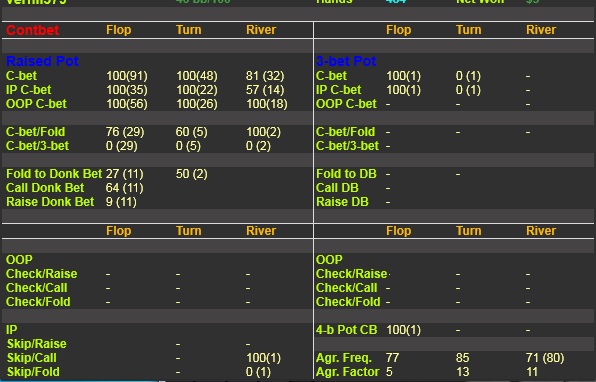Click C-bet/Fold turn value '60 (5)'
The image size is (596, 382).
pyautogui.click(x=192, y=132)
